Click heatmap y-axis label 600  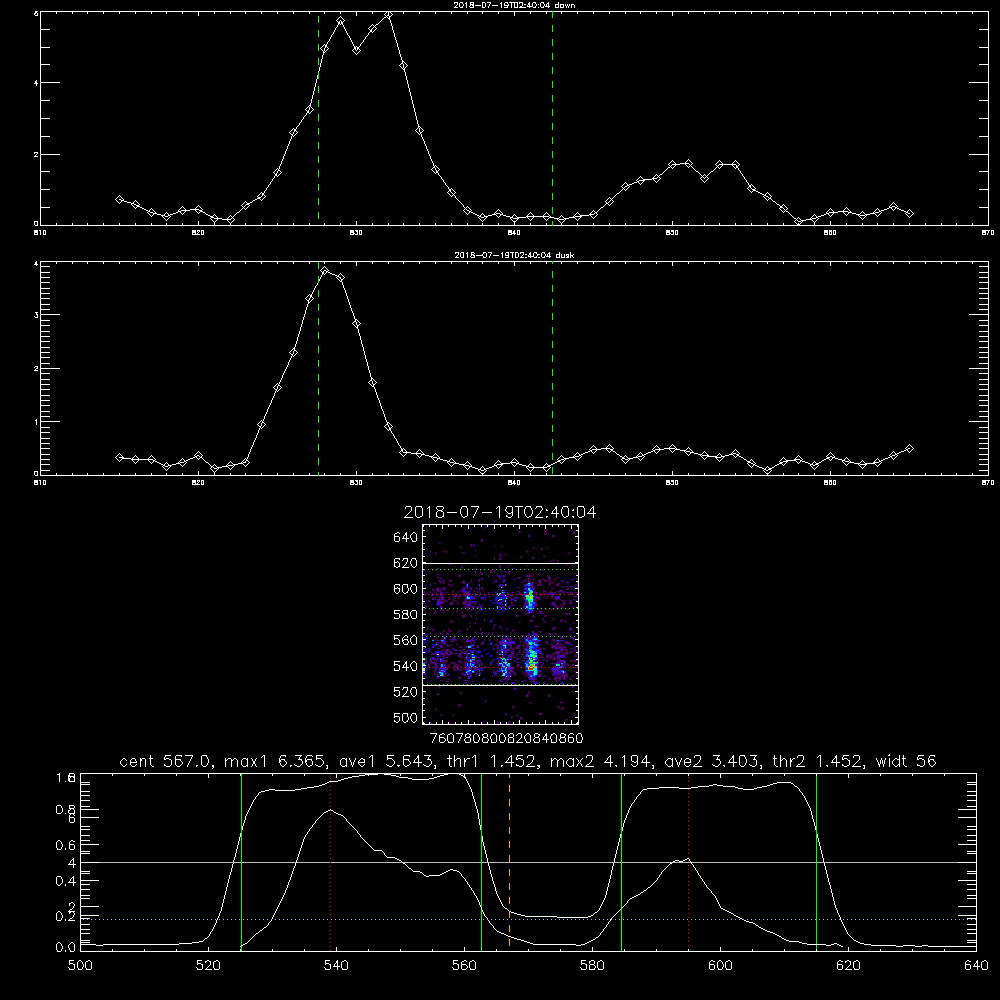406,589
